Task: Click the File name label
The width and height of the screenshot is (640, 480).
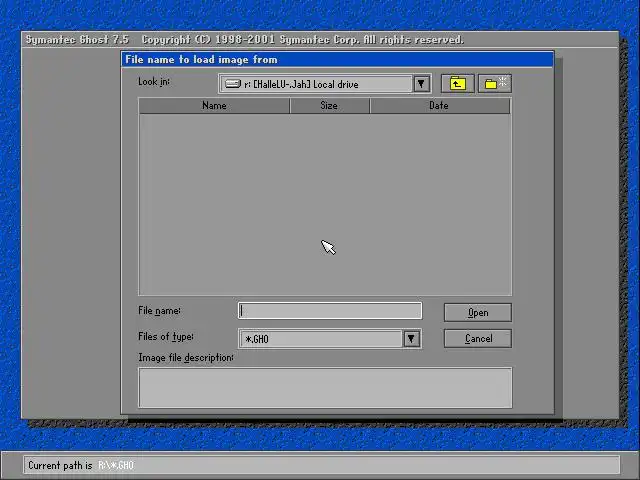Action: coord(160,311)
